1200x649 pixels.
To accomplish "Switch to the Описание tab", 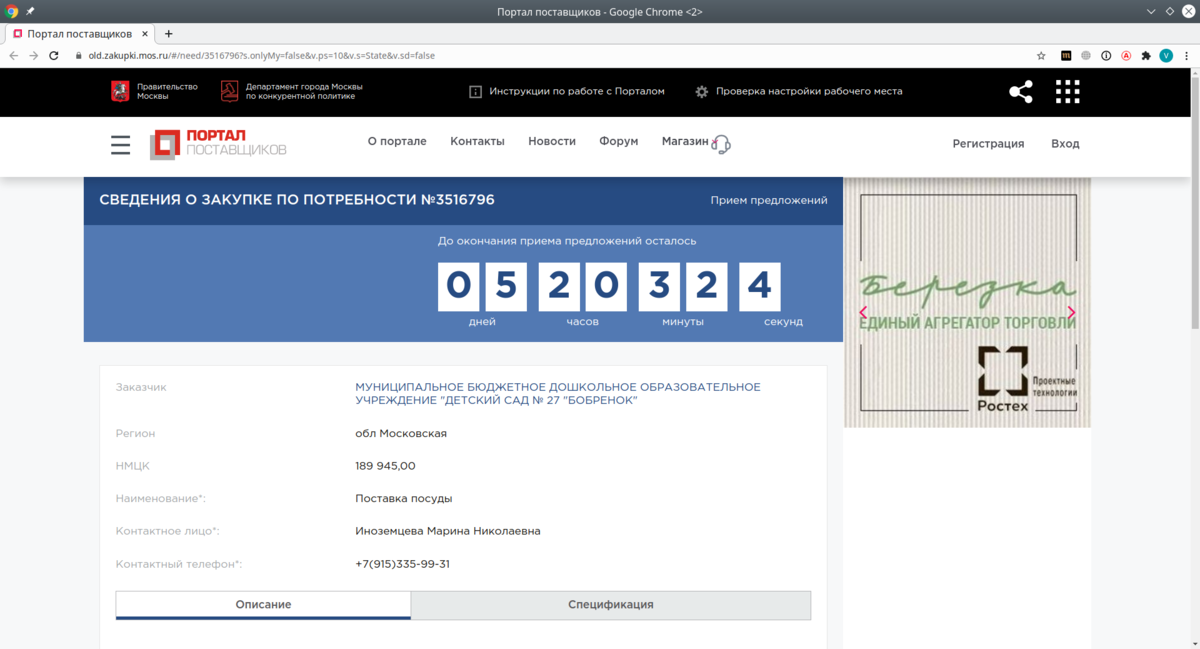I will tap(263, 605).
